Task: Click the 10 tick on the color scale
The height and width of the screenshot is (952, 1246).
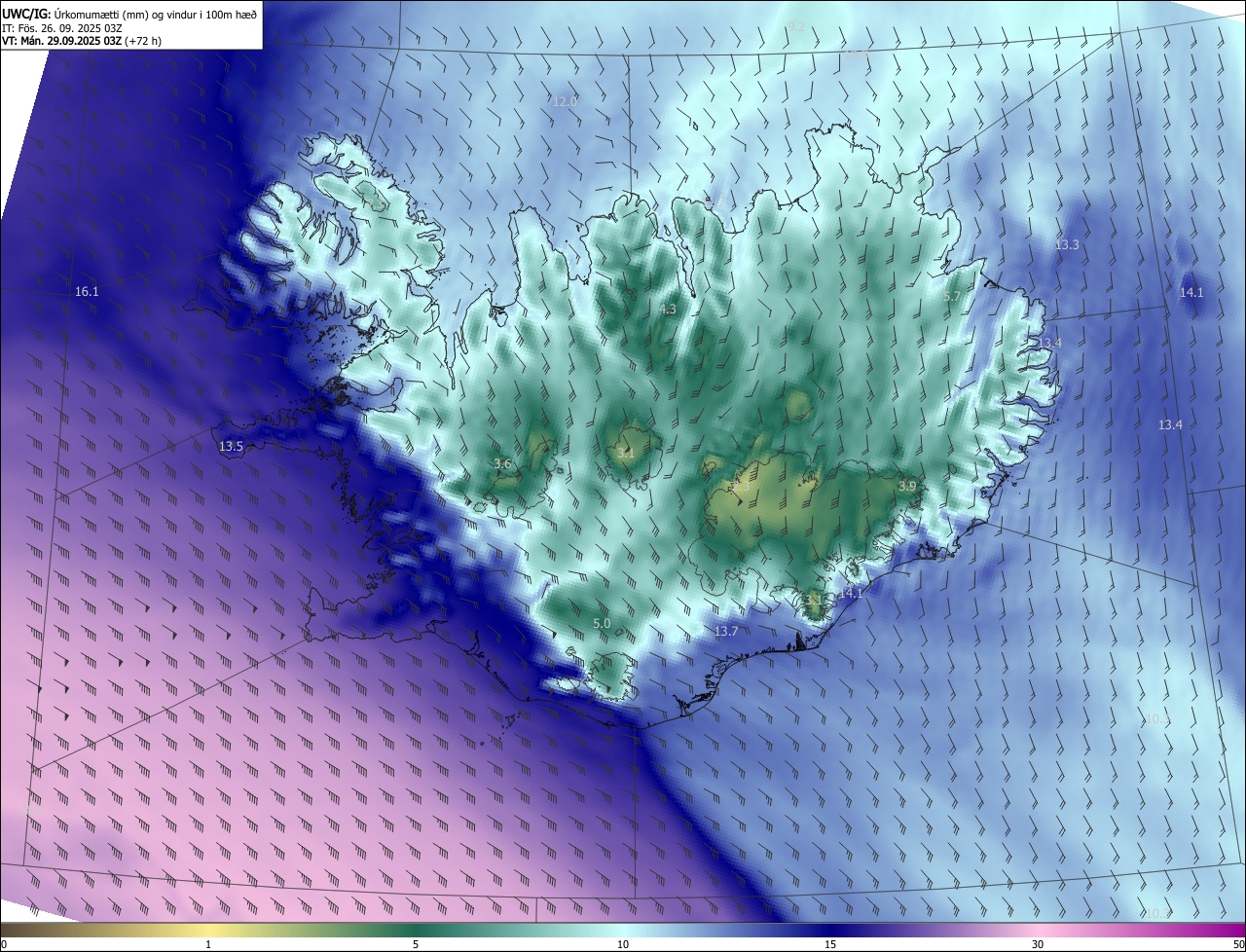Action: (623, 944)
